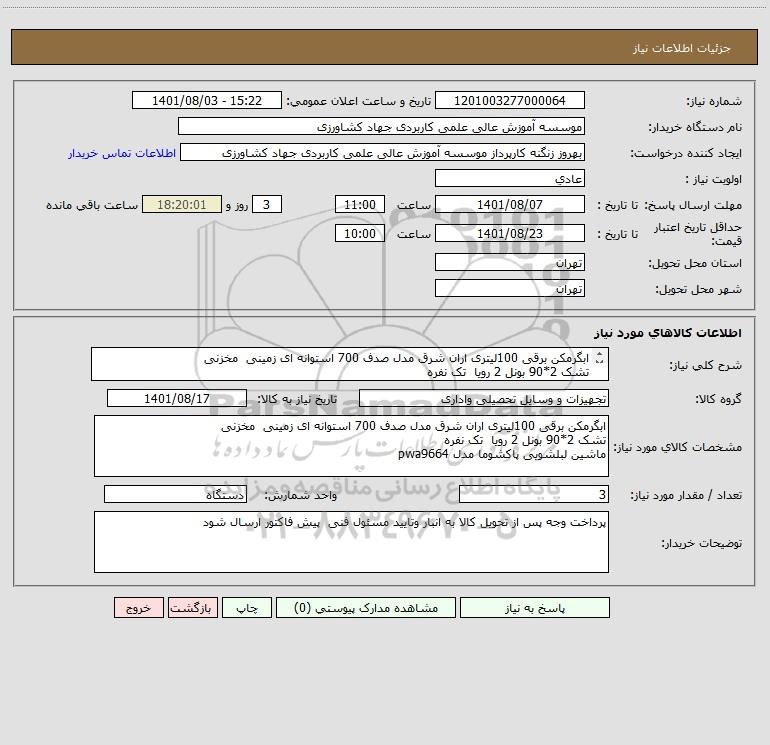770x745 pixels.
Task: Click the واحد شمارش field دستگاه
Action: pyautogui.click(x=175, y=495)
